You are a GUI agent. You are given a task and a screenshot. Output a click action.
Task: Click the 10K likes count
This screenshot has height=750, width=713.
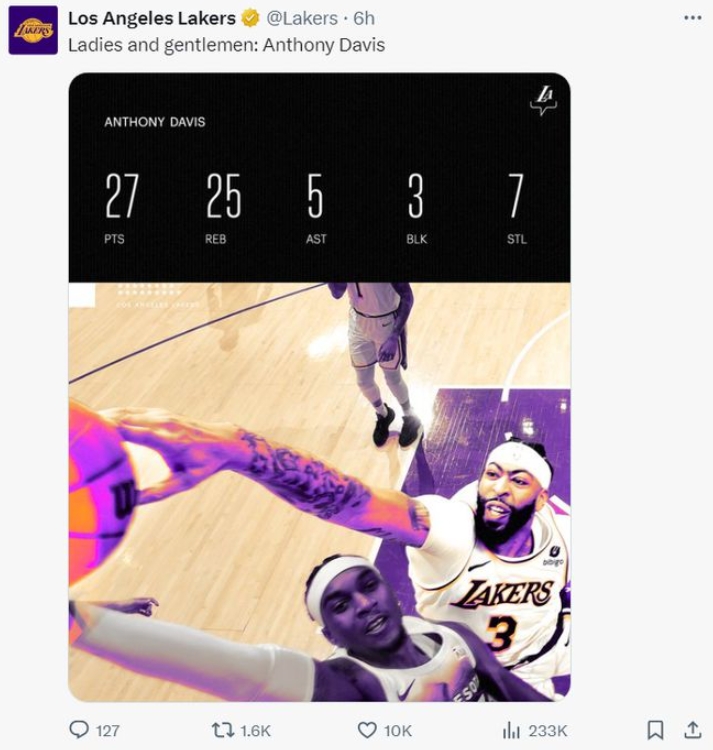click(x=398, y=731)
